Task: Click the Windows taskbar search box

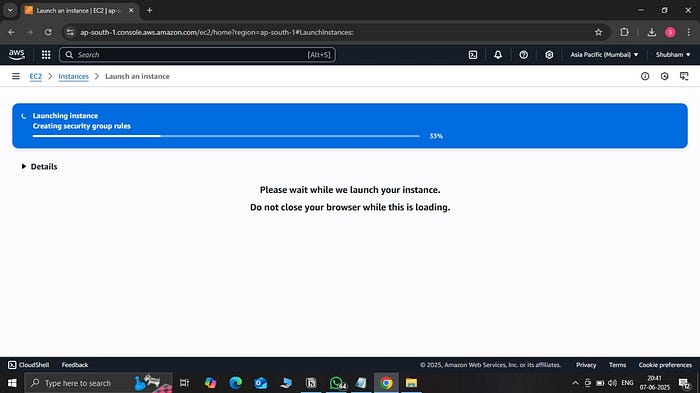Action: point(98,383)
